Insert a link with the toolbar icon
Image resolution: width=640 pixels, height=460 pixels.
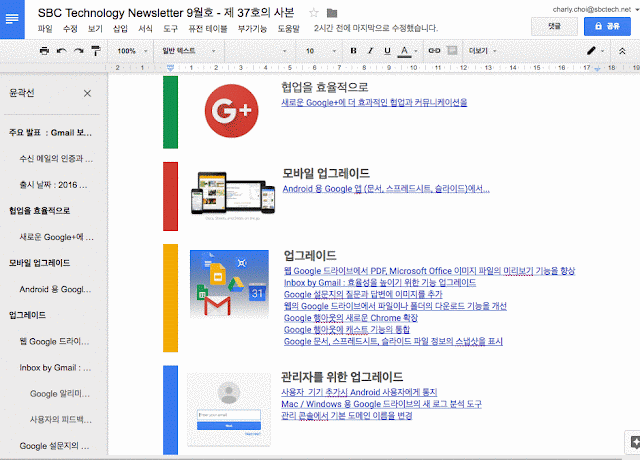(x=434, y=51)
